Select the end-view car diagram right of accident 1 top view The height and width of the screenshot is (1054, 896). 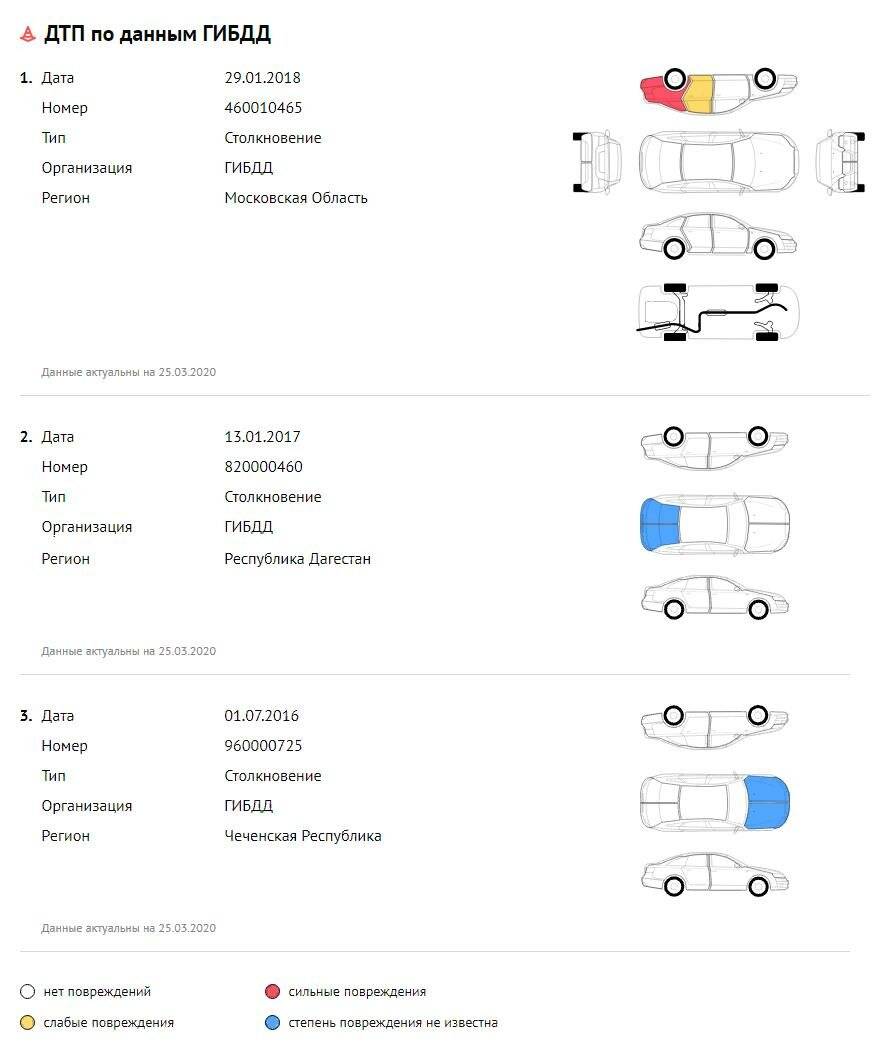click(840, 160)
